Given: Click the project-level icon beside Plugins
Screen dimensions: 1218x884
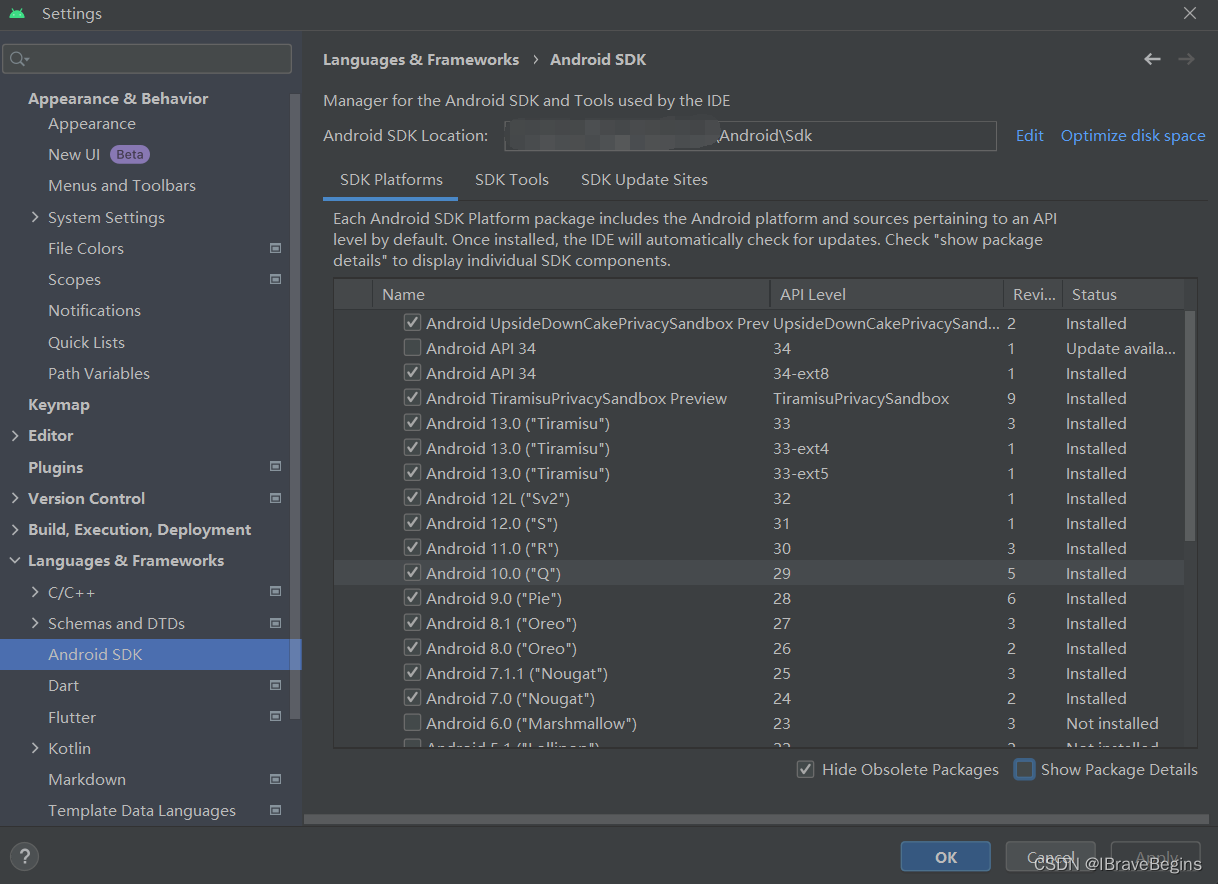Looking at the screenshot, I should 276,467.
